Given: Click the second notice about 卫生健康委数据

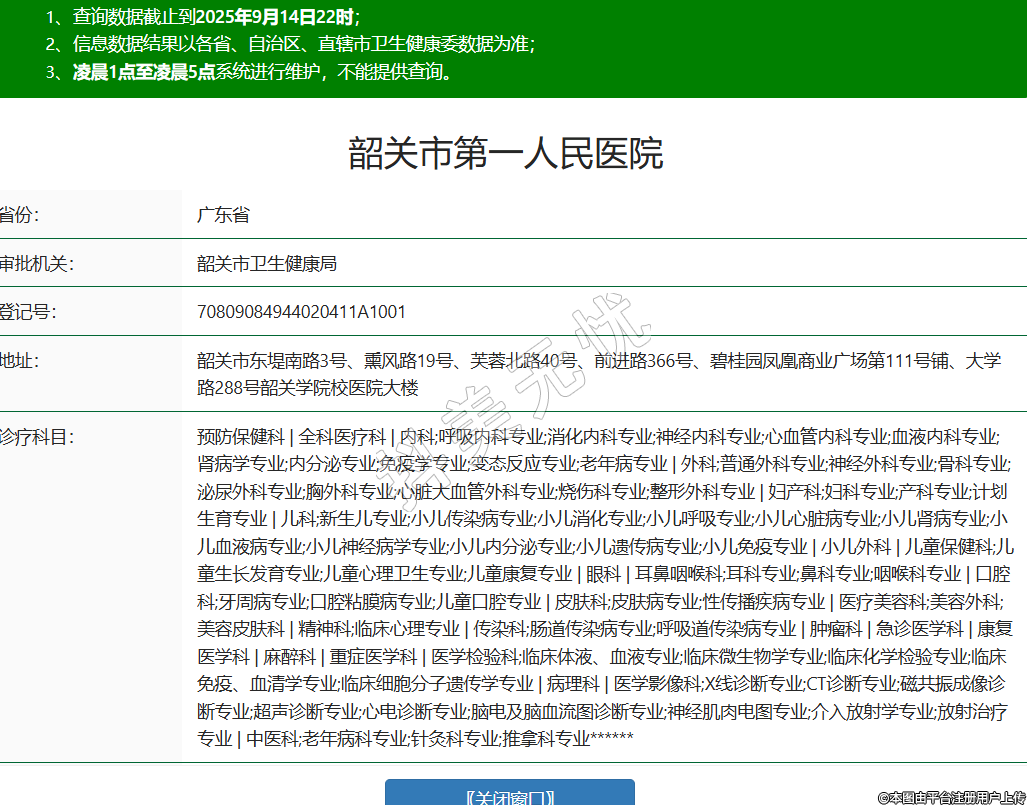Looking at the screenshot, I should click(291, 44).
